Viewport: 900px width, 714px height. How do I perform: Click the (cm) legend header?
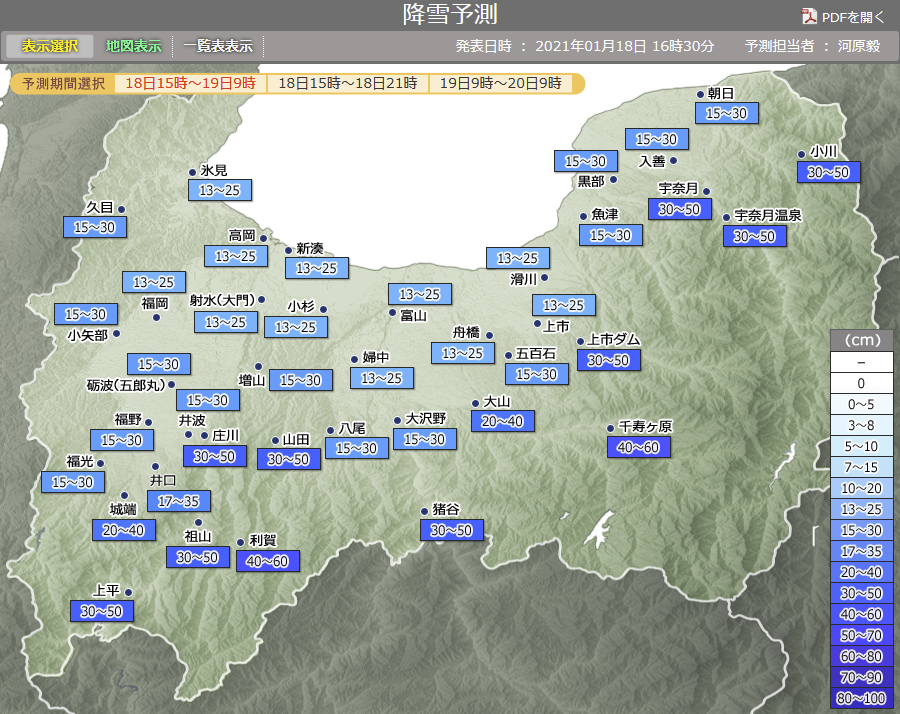[862, 340]
